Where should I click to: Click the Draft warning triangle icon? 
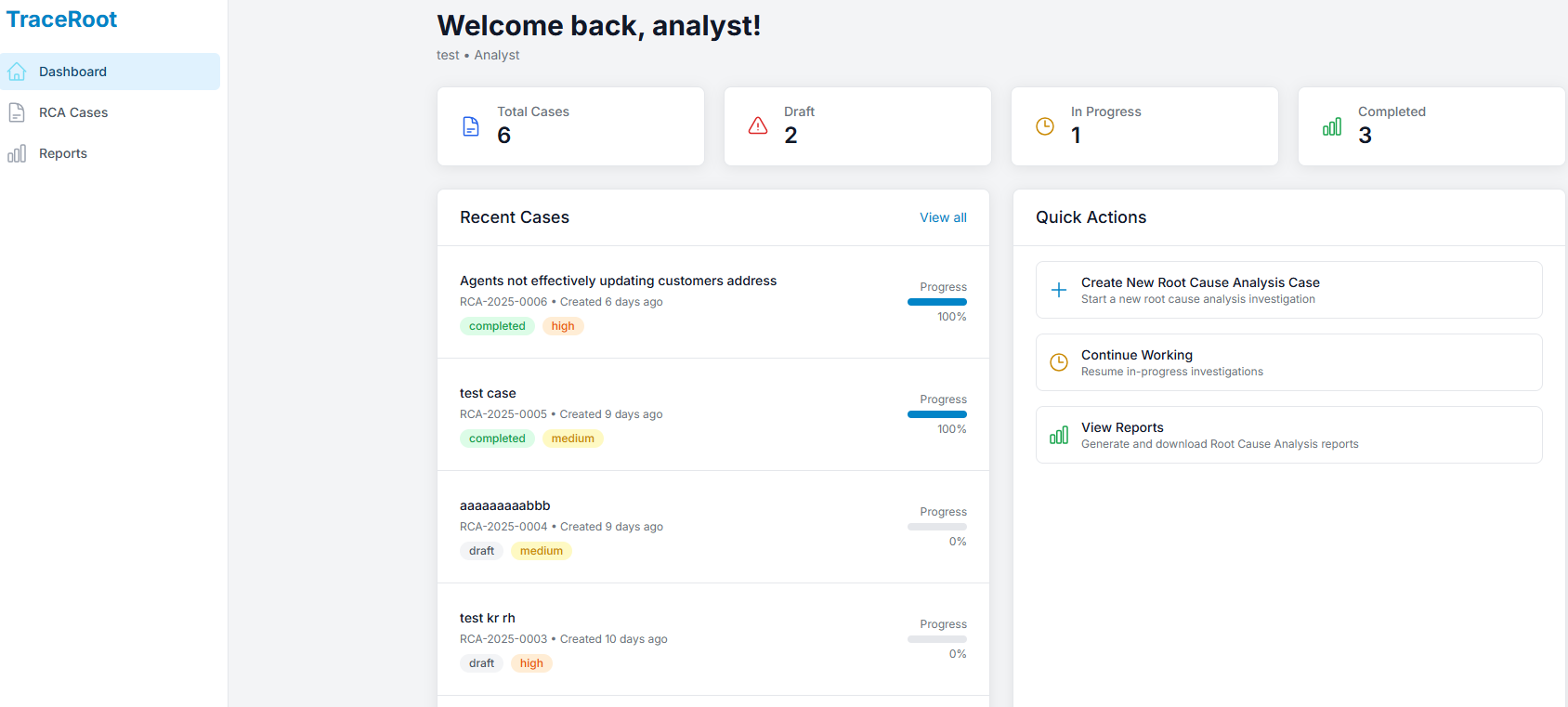point(758,126)
